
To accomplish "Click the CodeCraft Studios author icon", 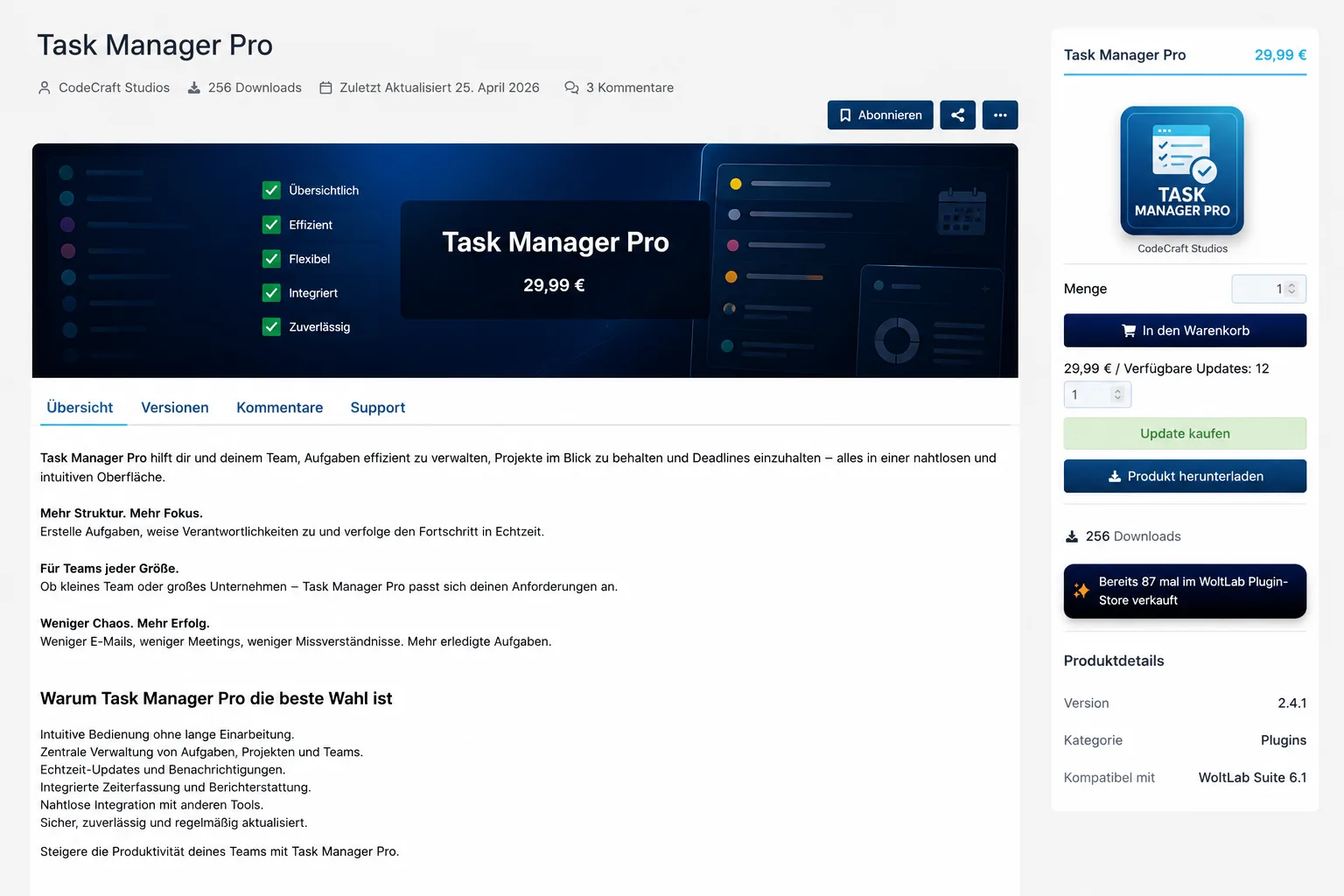I will tap(45, 87).
